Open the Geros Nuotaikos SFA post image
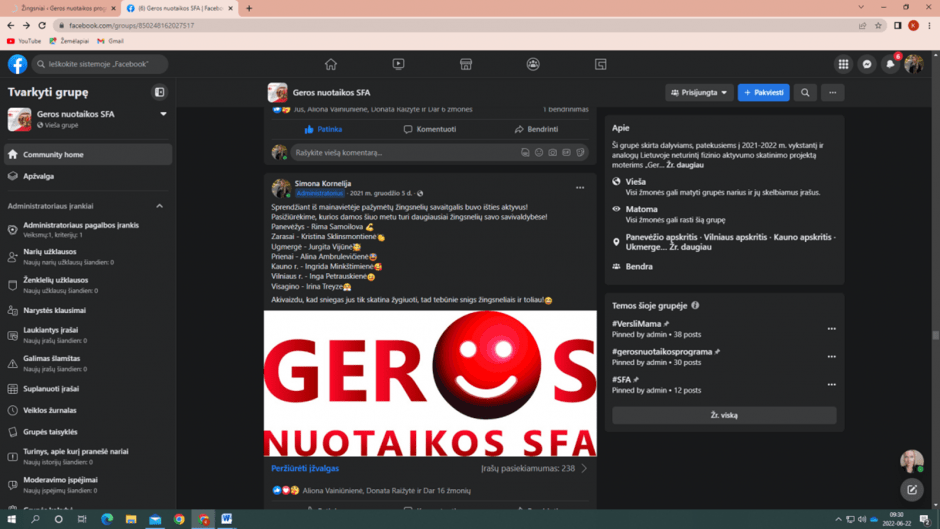The width and height of the screenshot is (940, 529). coord(430,384)
